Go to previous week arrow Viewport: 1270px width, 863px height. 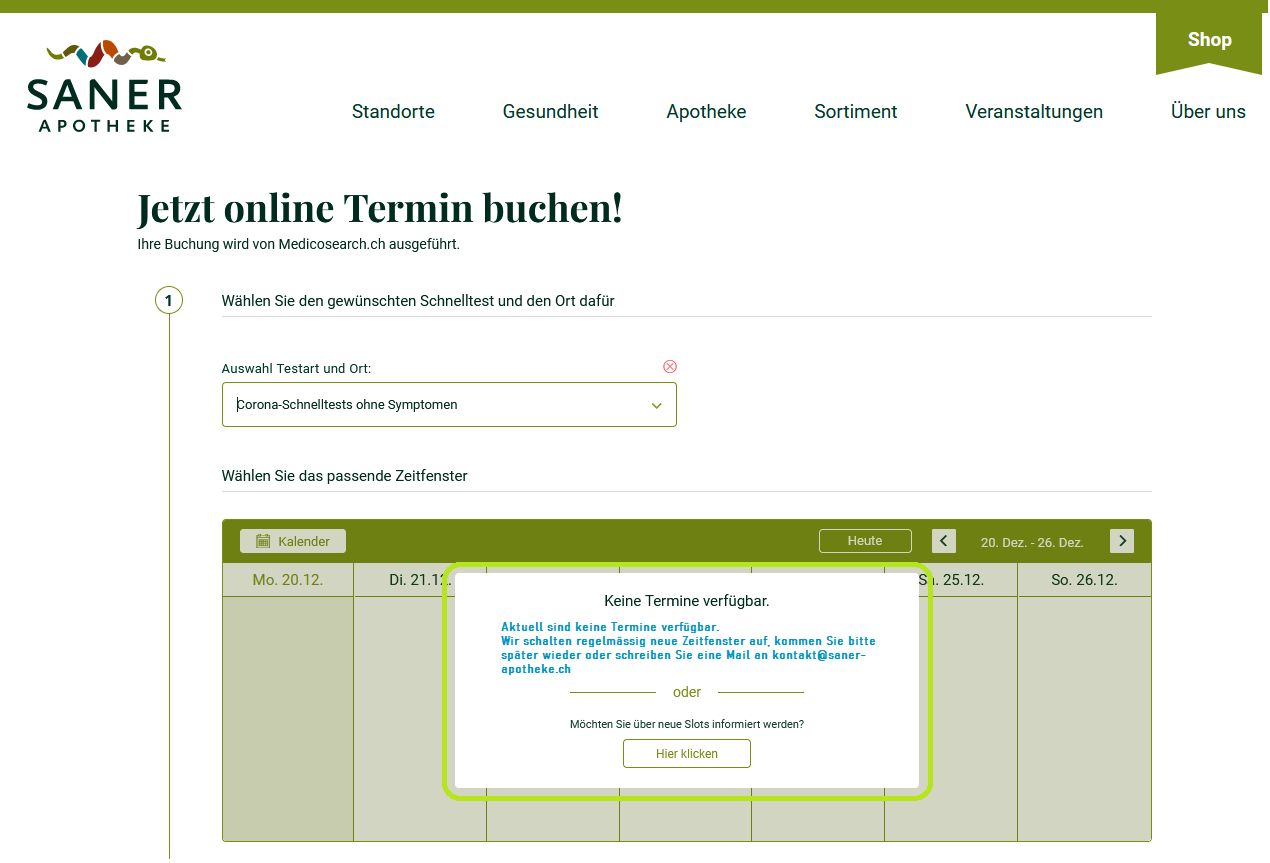point(944,541)
